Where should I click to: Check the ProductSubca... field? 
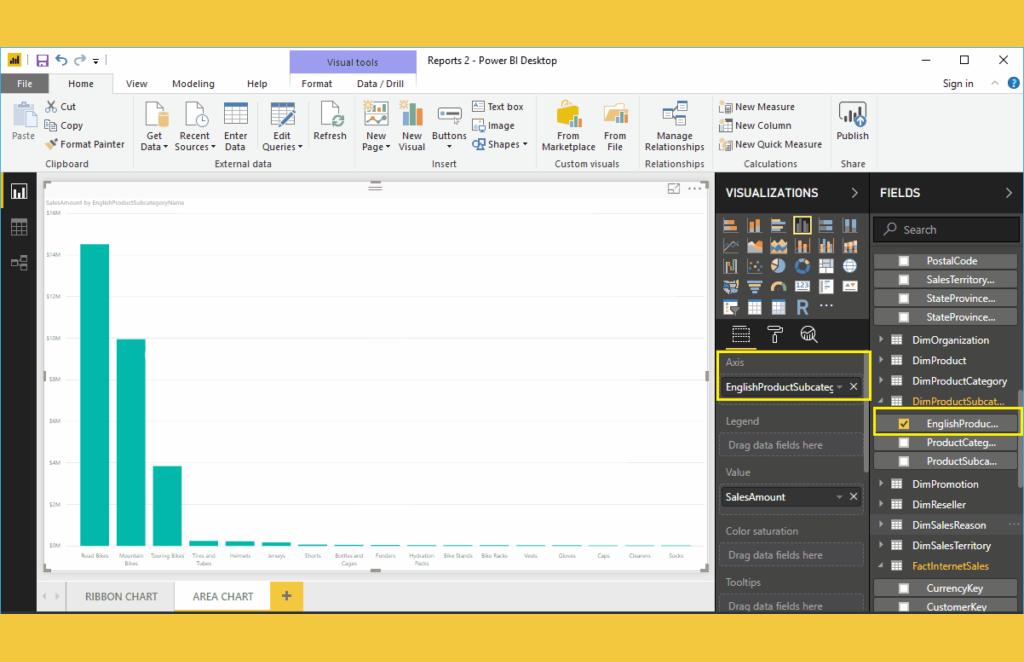904,461
